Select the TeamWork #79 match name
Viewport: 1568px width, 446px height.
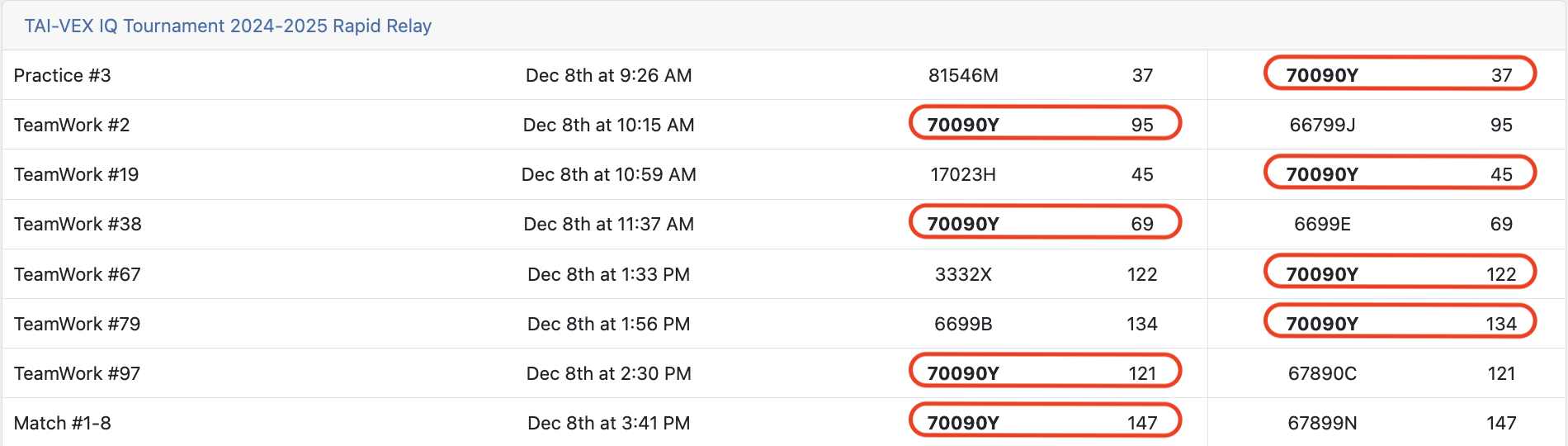click(x=78, y=324)
